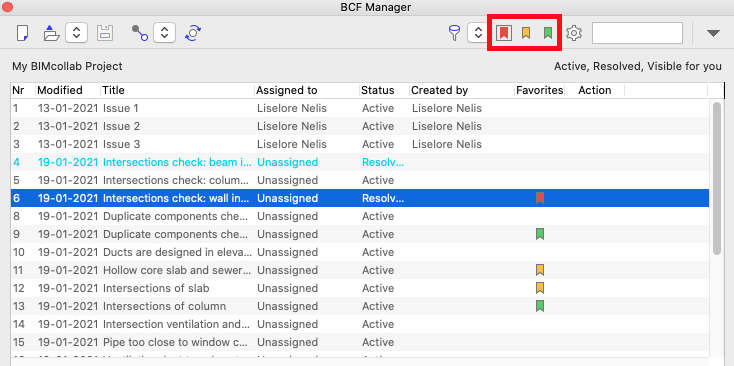The width and height of the screenshot is (734, 366).
Task: Click red bookmark on issue 6
Action: (540, 198)
